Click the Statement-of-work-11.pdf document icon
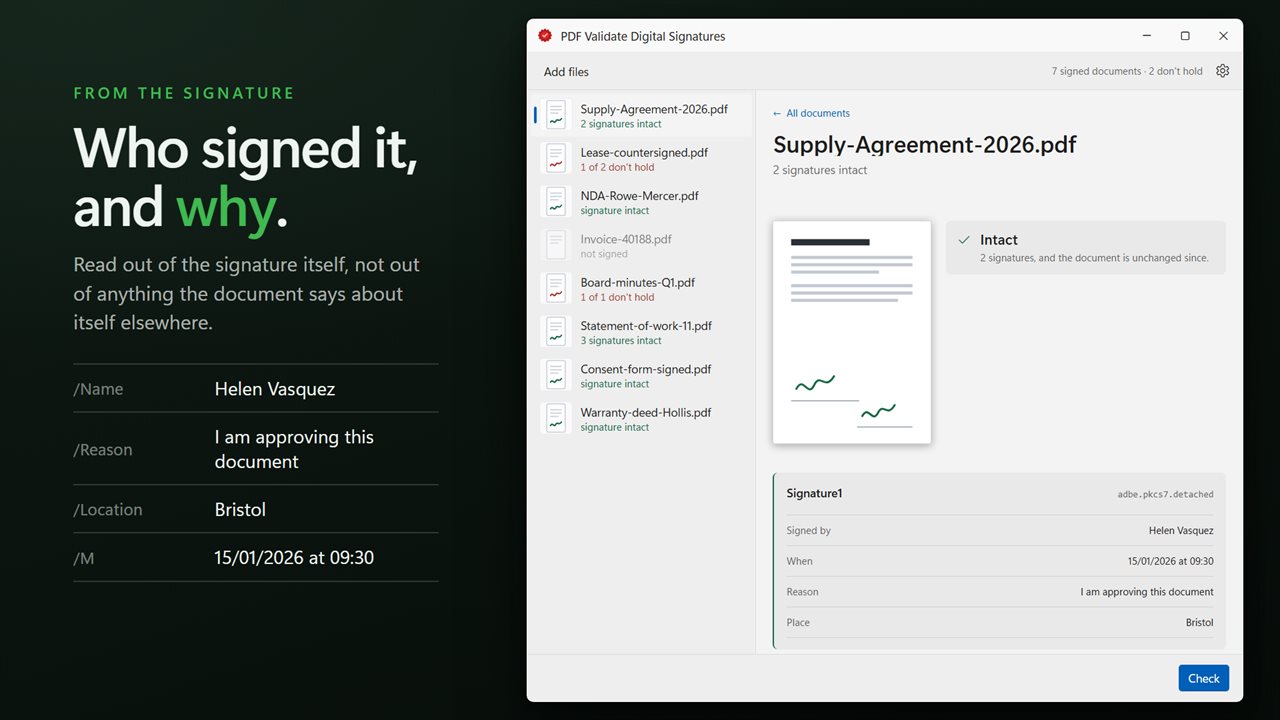The width and height of the screenshot is (1280, 720). tap(556, 332)
